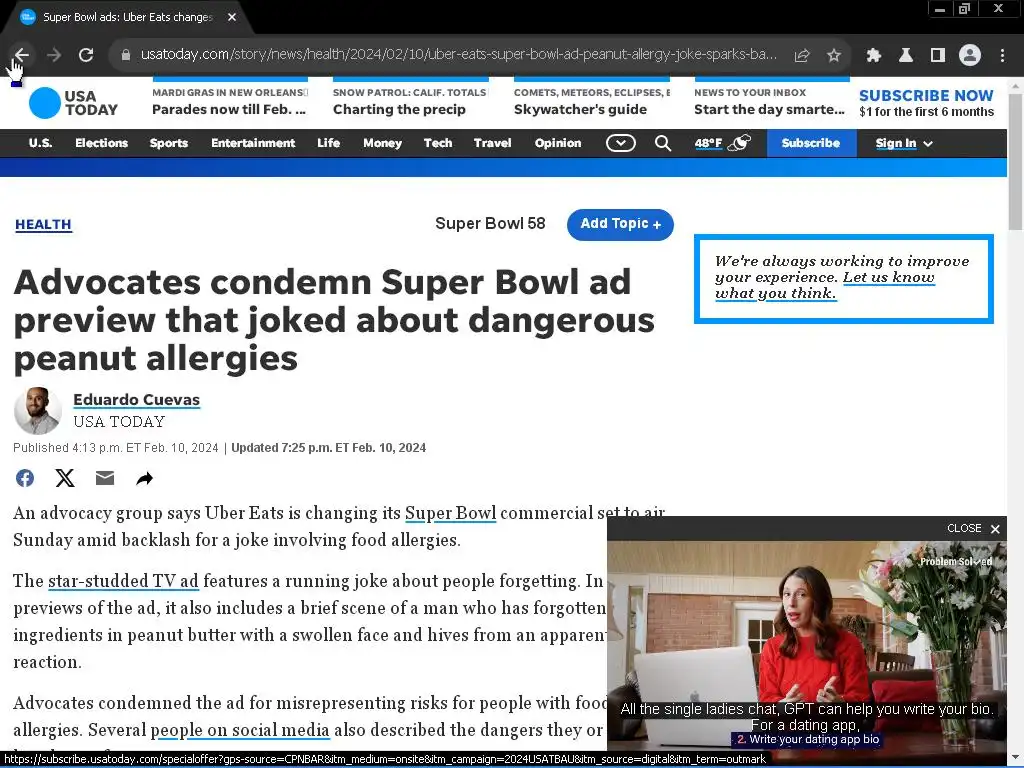Open the Elections section
Screen dimensions: 1024x768
[101, 143]
